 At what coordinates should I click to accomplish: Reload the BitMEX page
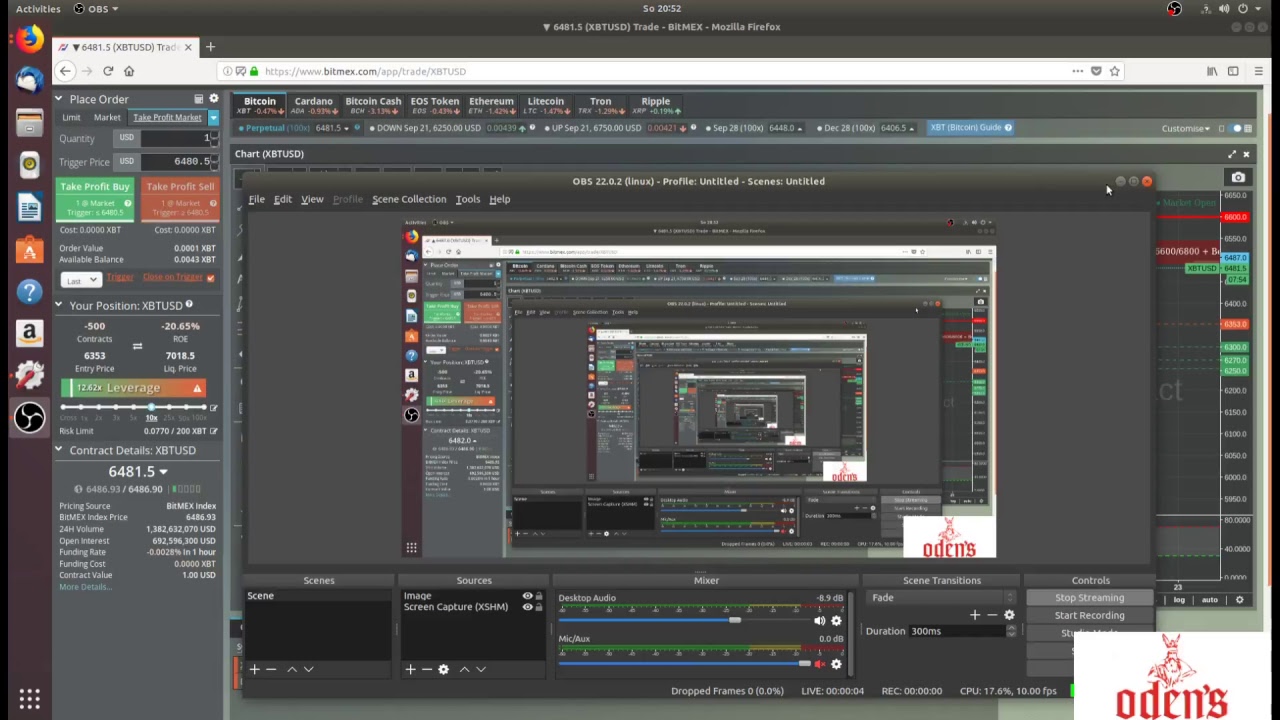tap(108, 71)
